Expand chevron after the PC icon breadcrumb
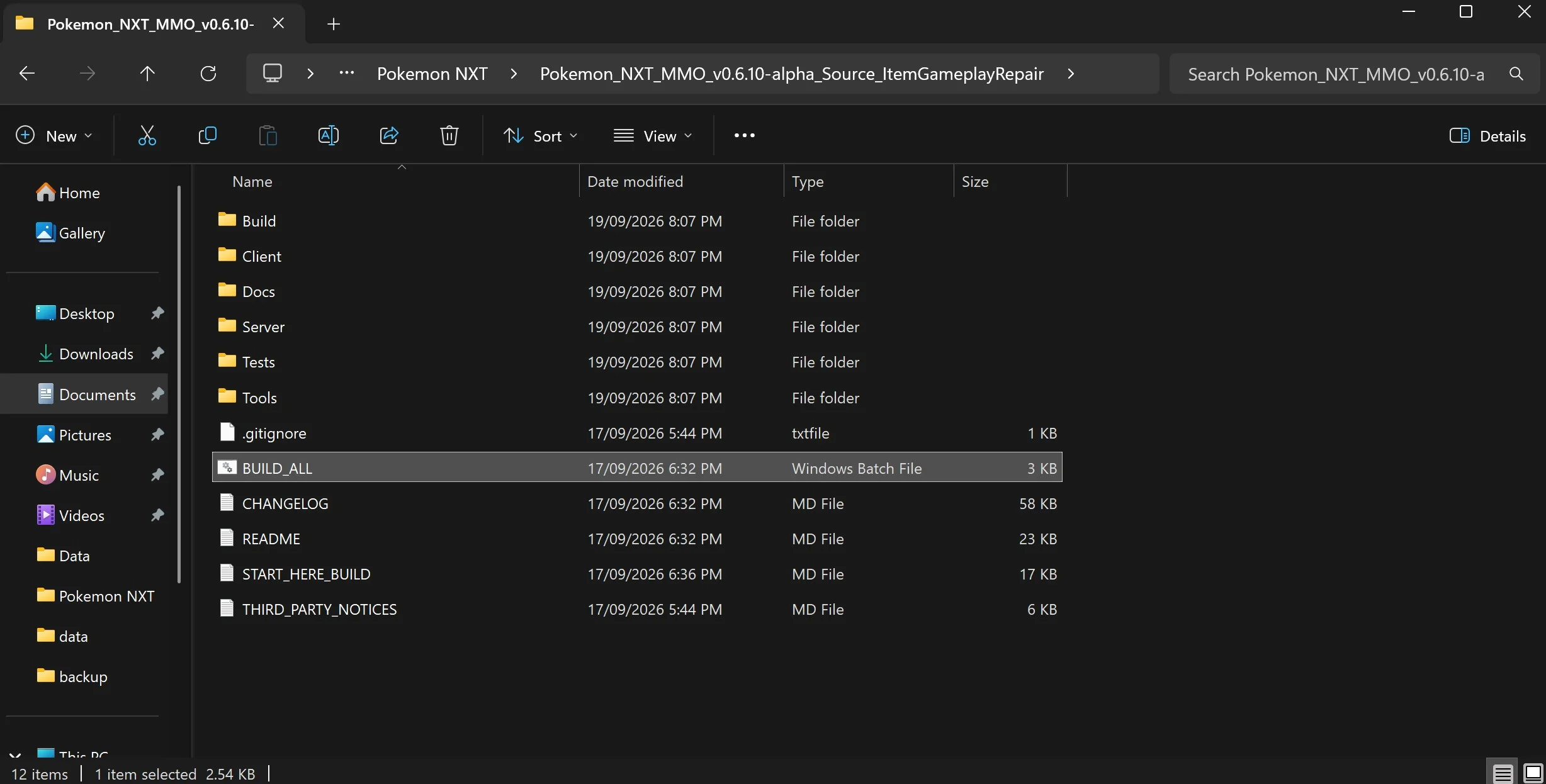The image size is (1546, 784). click(310, 74)
